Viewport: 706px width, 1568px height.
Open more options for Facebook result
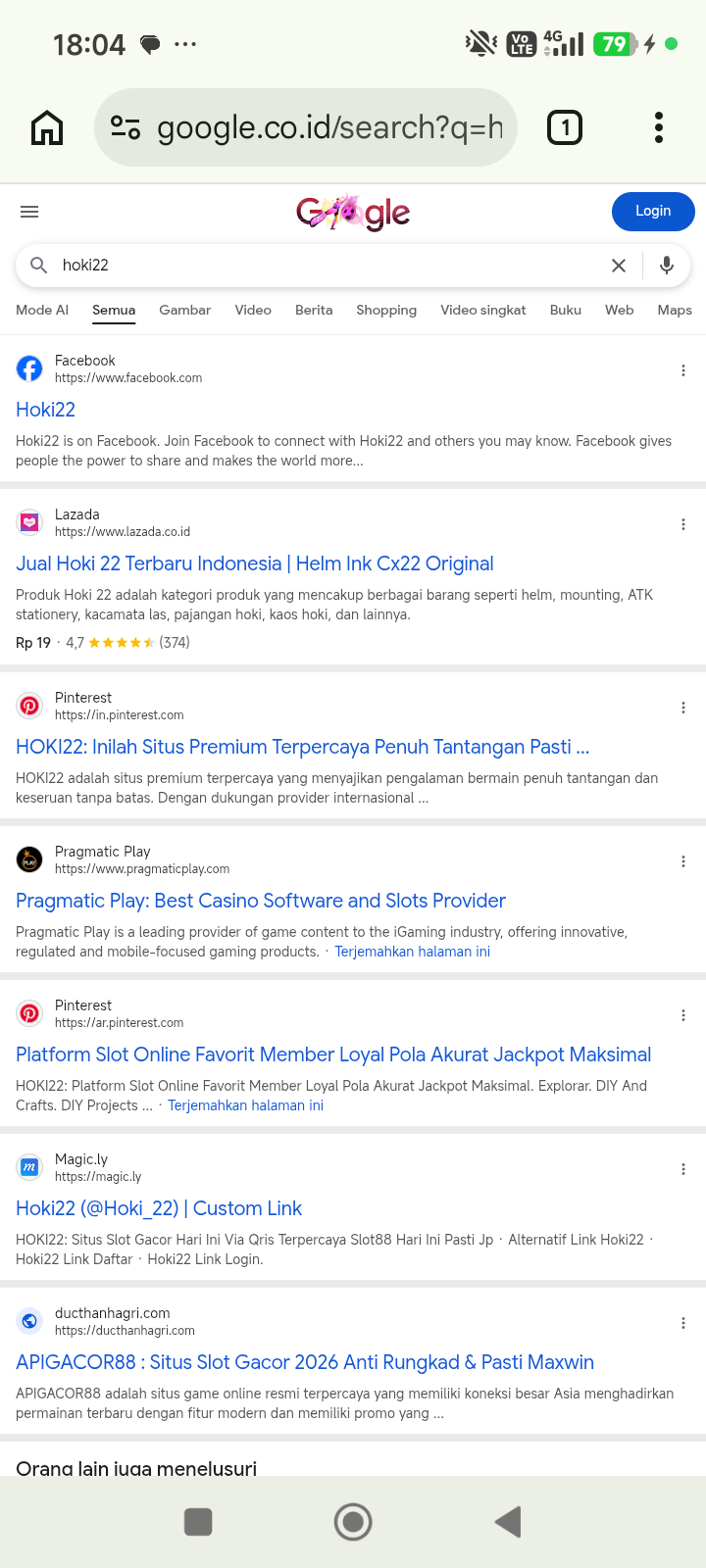[683, 370]
